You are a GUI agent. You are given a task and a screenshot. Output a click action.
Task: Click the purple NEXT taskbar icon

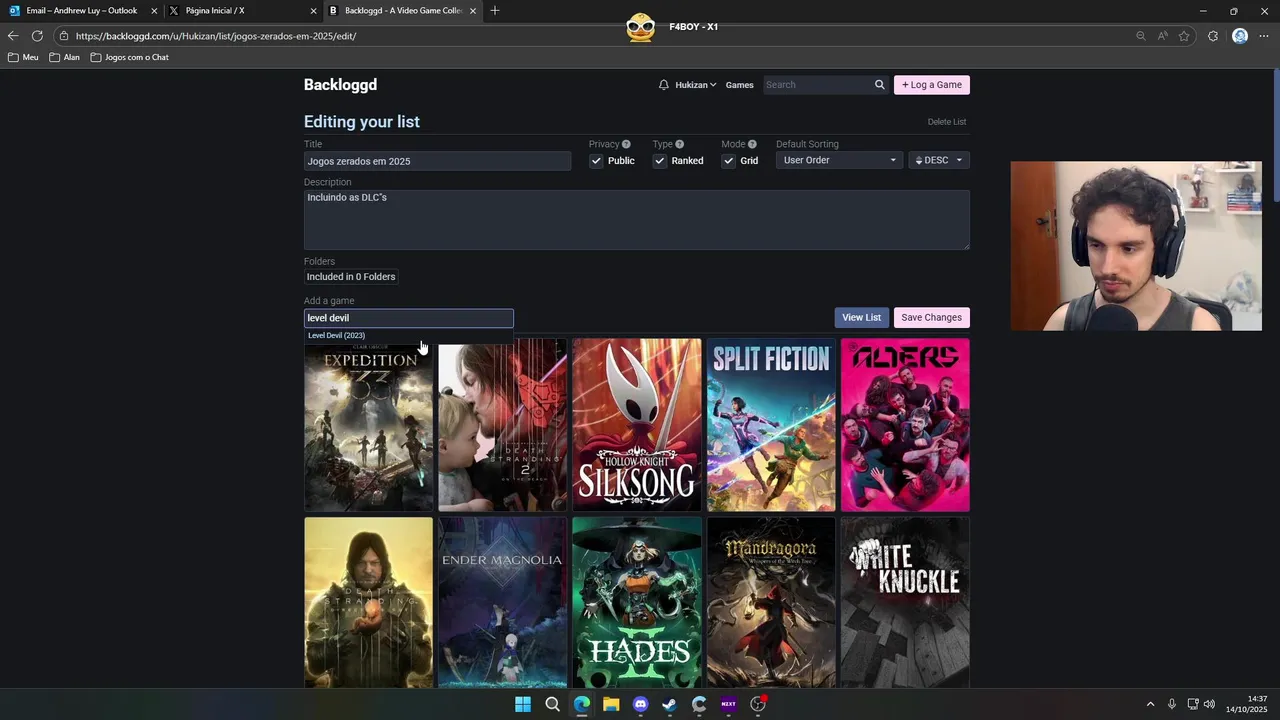pyautogui.click(x=728, y=704)
